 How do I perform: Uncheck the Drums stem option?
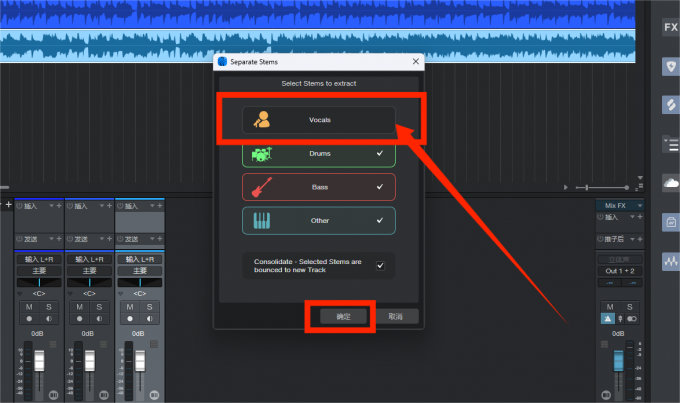tap(319, 154)
